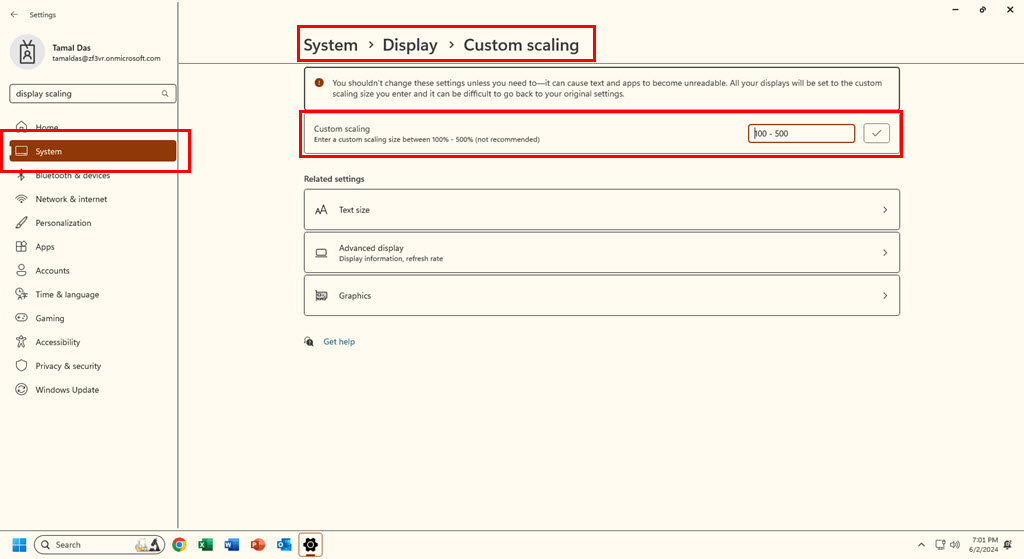Open Bluetooth & devices settings
The image size is (1024, 559).
coord(93,175)
